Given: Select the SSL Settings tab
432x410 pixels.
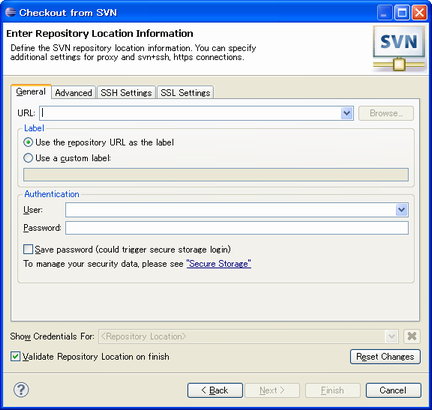Looking at the screenshot, I should click(x=185, y=93).
